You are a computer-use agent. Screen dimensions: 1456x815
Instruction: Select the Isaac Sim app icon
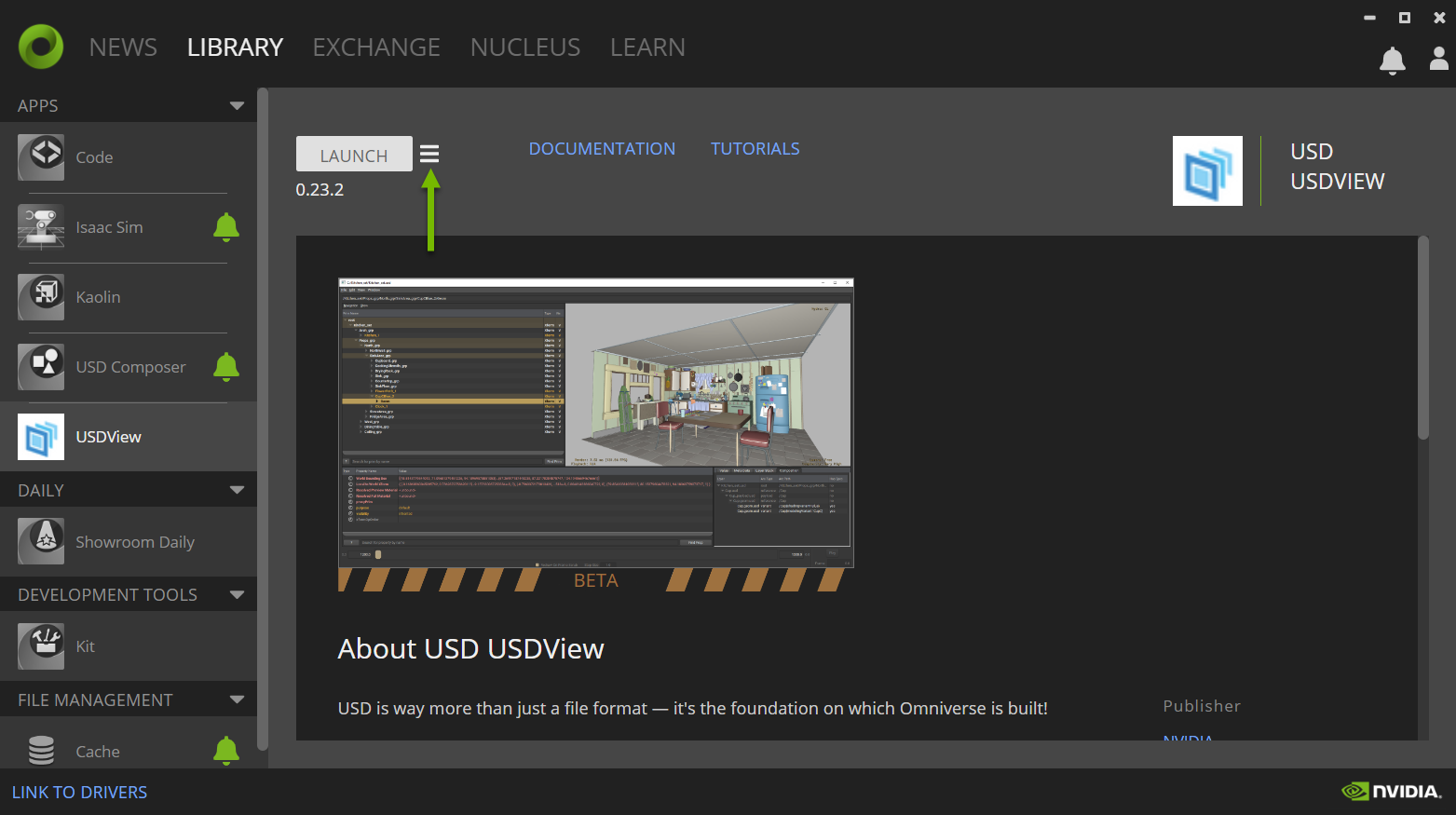[x=41, y=227]
